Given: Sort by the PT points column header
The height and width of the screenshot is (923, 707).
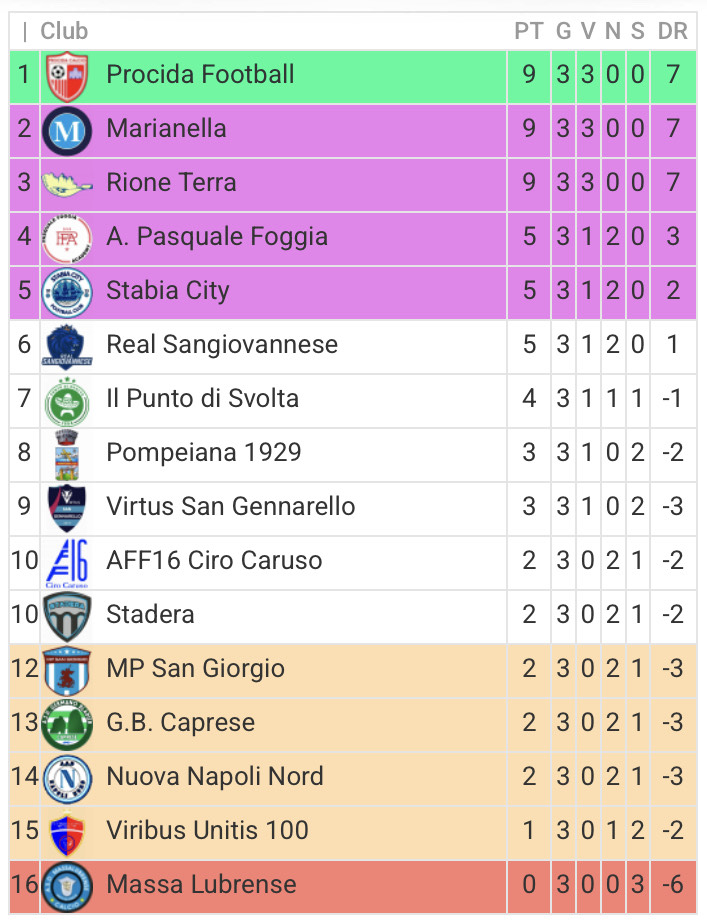Looking at the screenshot, I should tap(528, 32).
